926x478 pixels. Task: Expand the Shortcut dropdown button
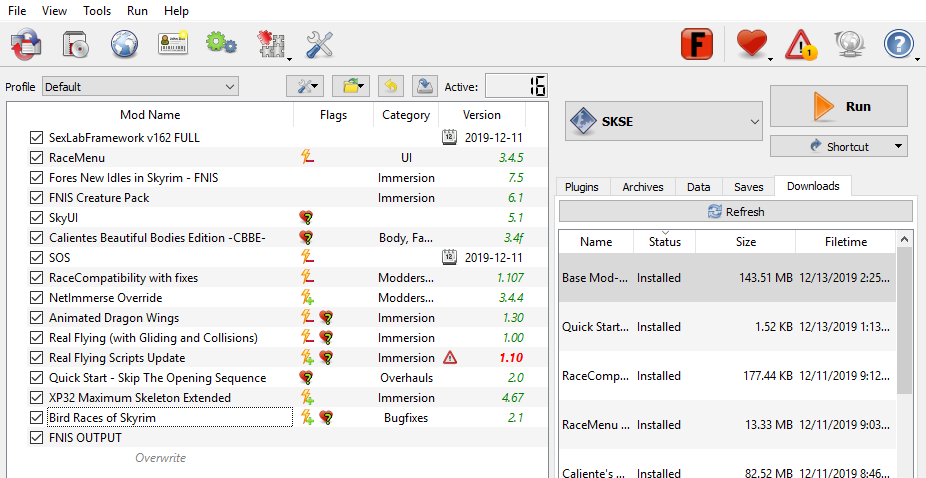tap(839, 147)
